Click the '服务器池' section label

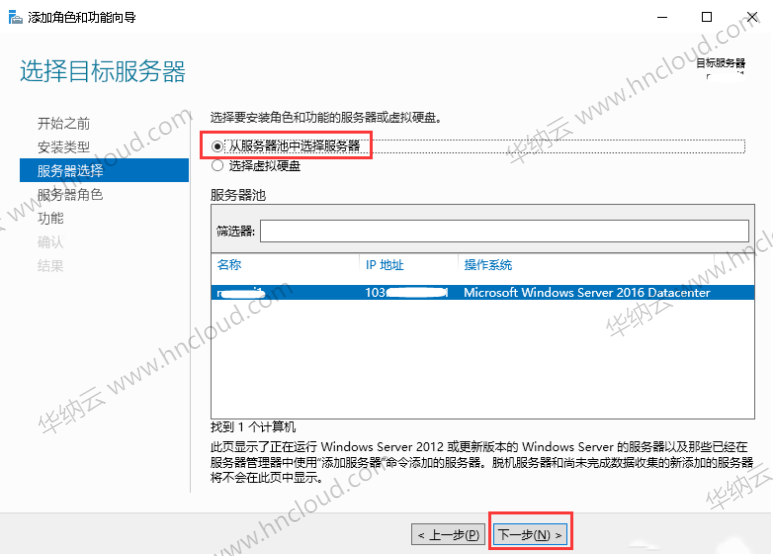coord(238,195)
